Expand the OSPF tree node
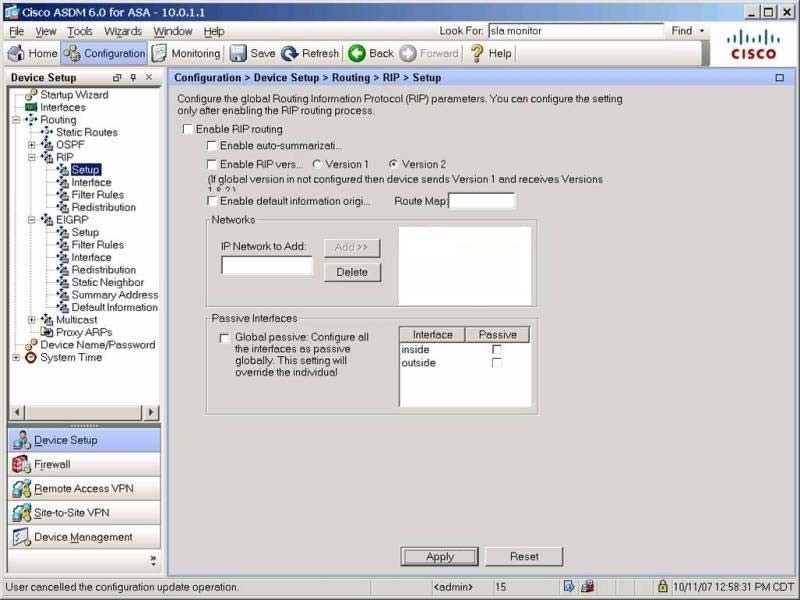Viewport: 800px width, 600px height. (32, 145)
